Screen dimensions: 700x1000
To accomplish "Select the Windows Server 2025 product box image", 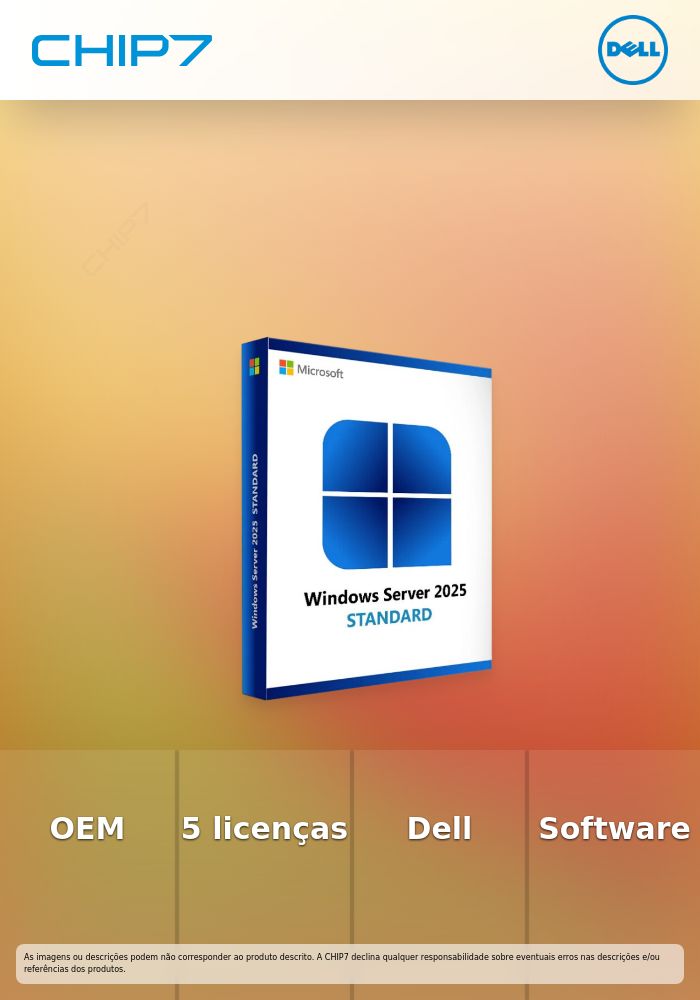I will (x=367, y=518).
